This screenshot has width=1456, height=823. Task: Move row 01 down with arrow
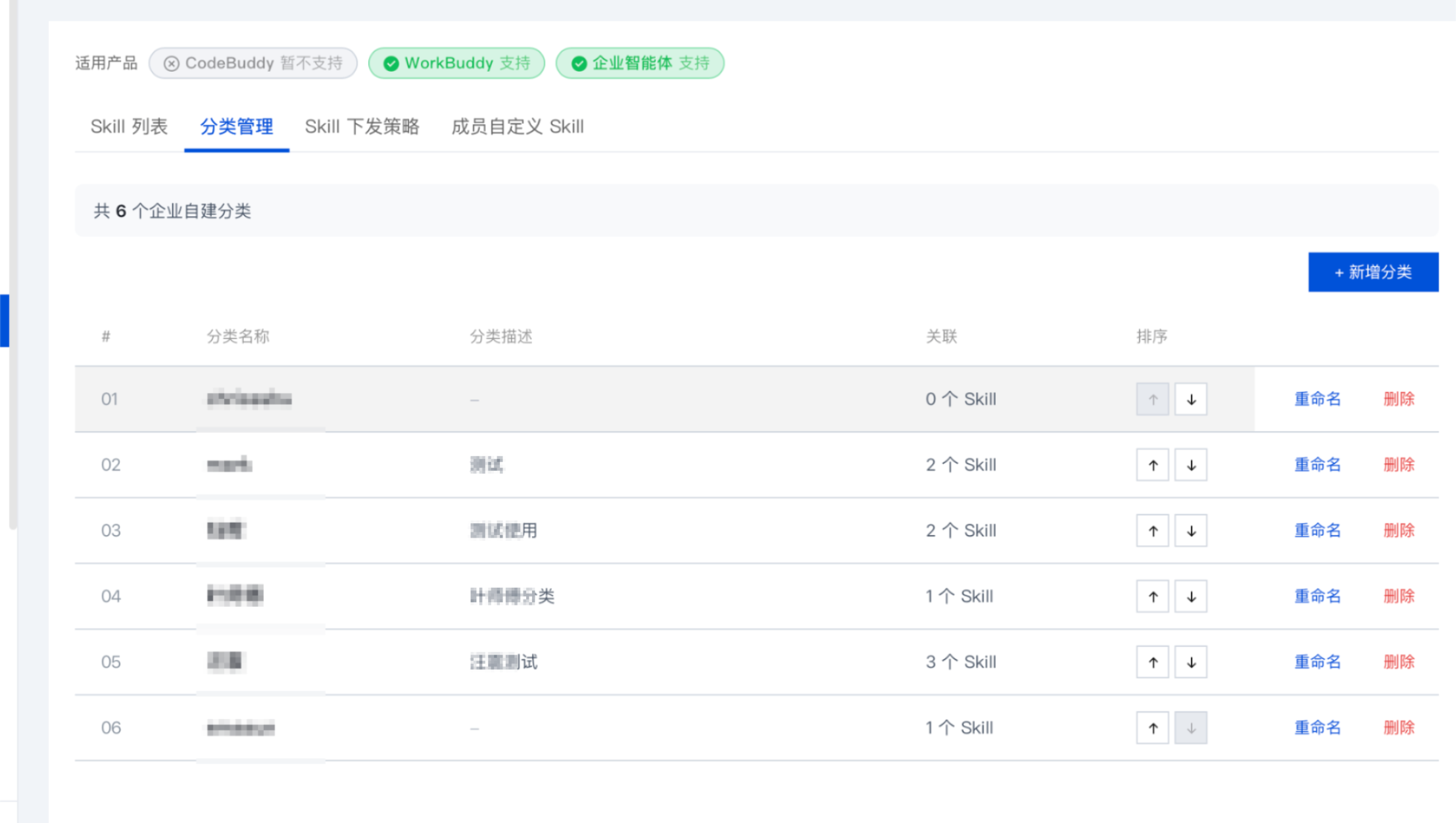[x=1191, y=399]
